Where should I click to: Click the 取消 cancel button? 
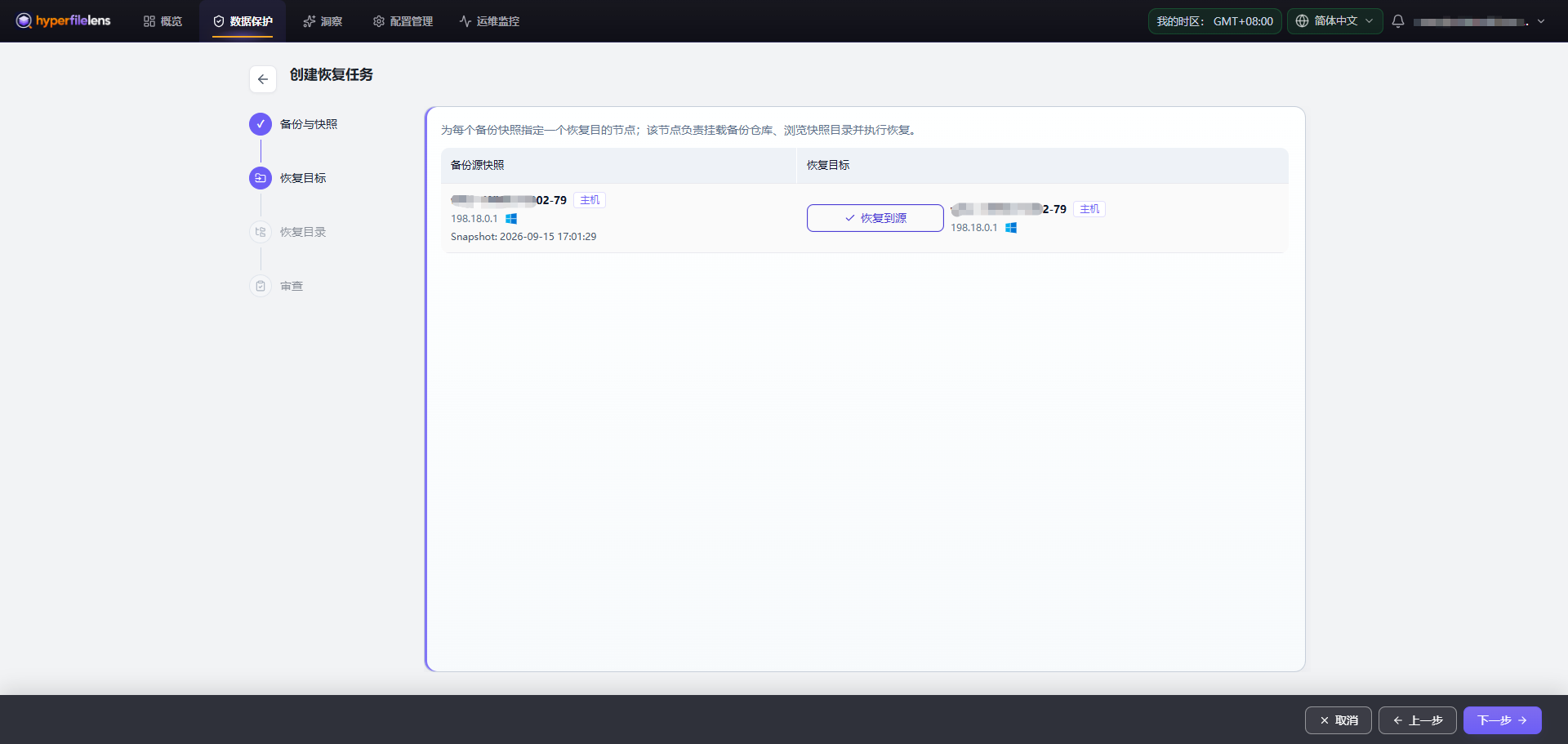pos(1339,720)
